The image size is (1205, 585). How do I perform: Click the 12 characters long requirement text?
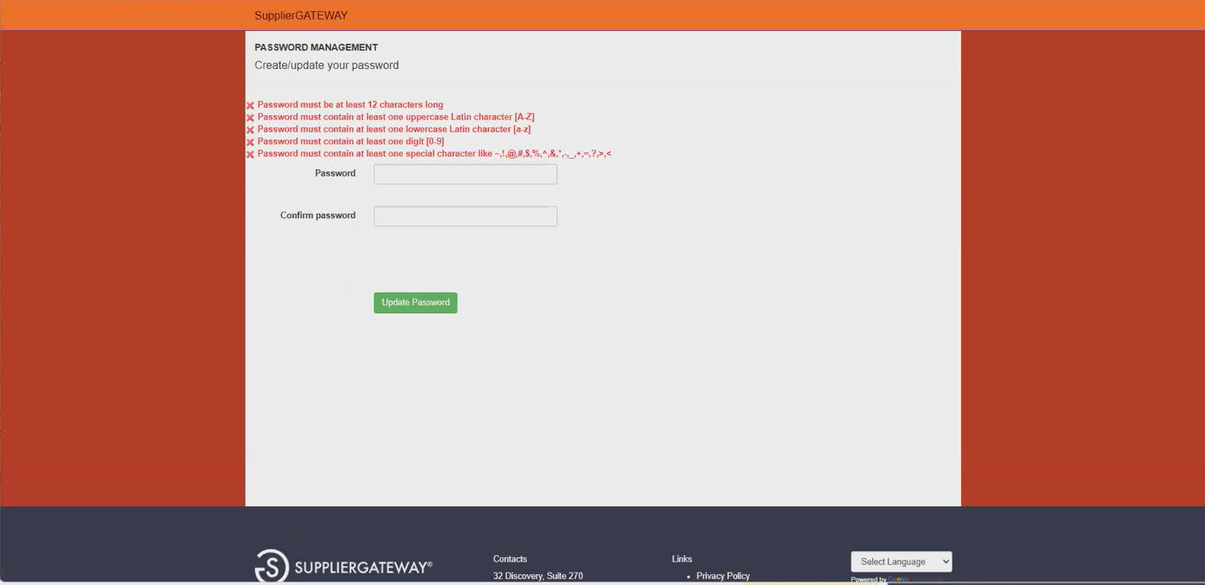[350, 105]
